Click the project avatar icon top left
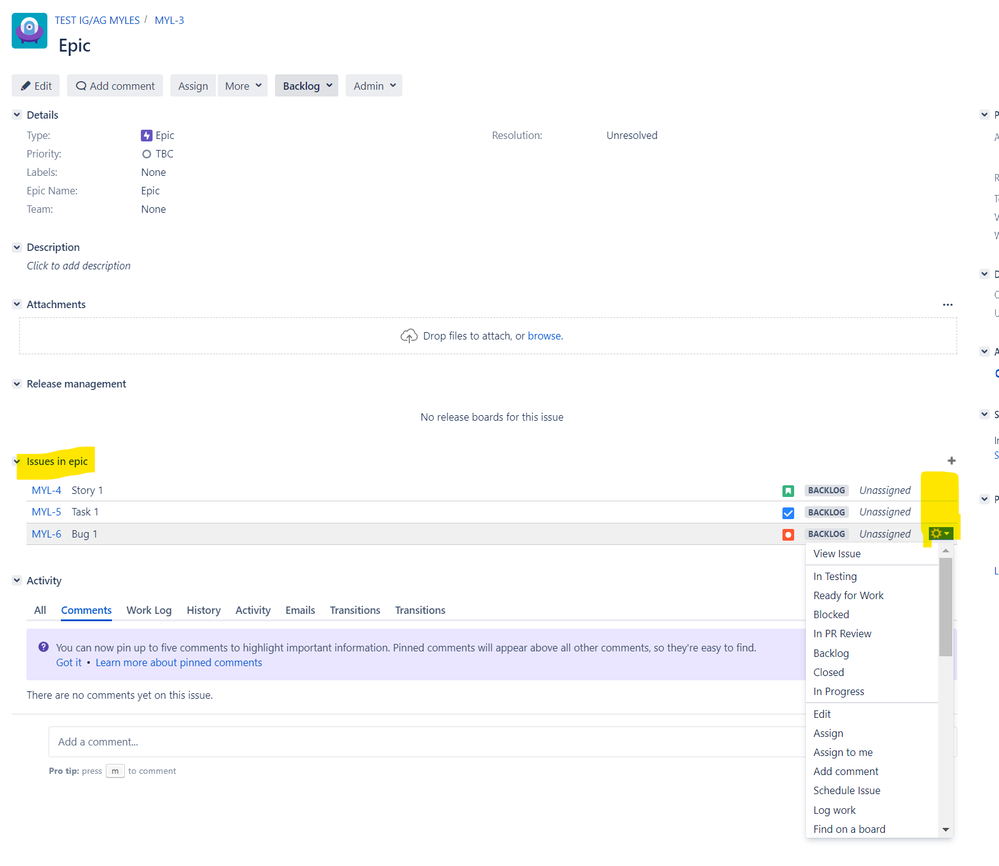Image resolution: width=999 pixels, height=866 pixels. pos(29,31)
